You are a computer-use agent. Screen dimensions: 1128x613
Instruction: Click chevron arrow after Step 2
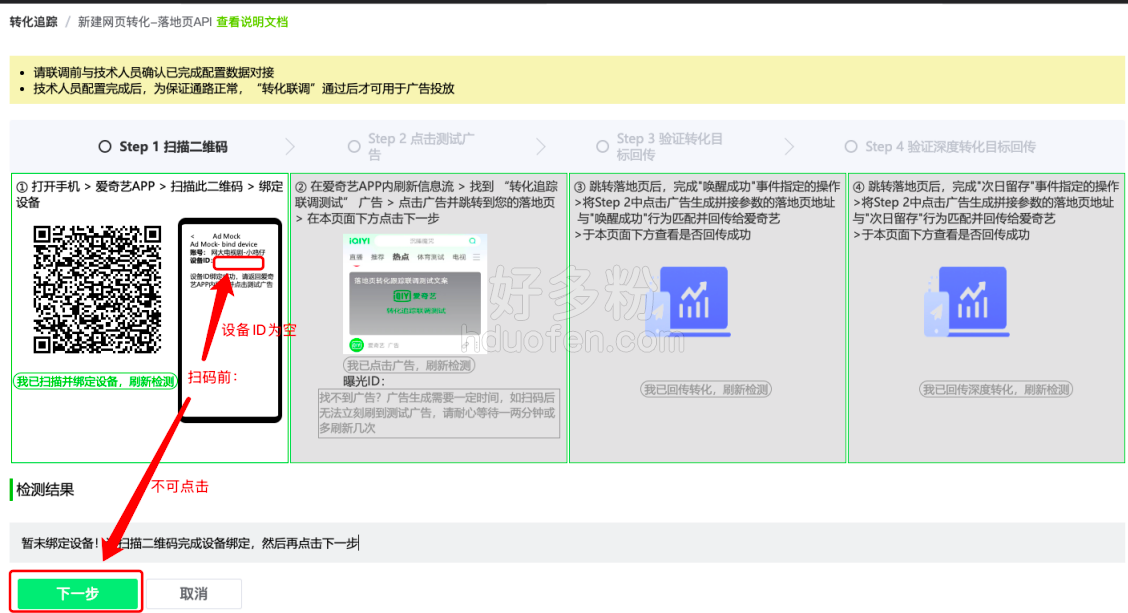pyautogui.click(x=541, y=147)
